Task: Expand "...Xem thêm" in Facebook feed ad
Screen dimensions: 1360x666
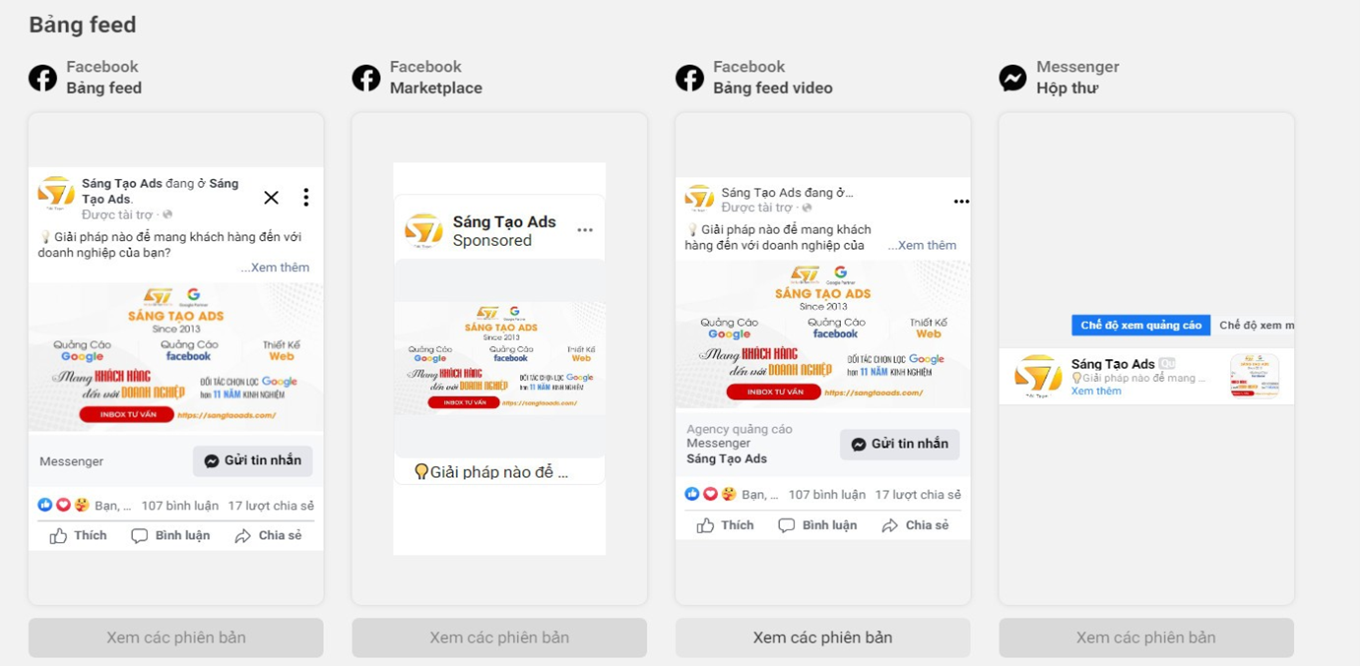Action: pos(276,268)
